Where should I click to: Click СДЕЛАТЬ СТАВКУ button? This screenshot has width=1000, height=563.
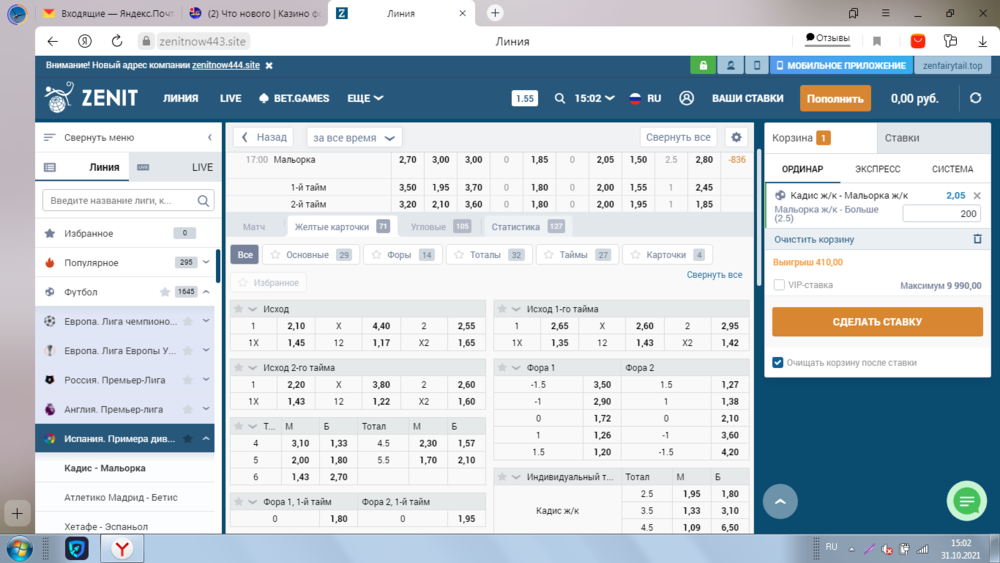pyautogui.click(x=877, y=322)
